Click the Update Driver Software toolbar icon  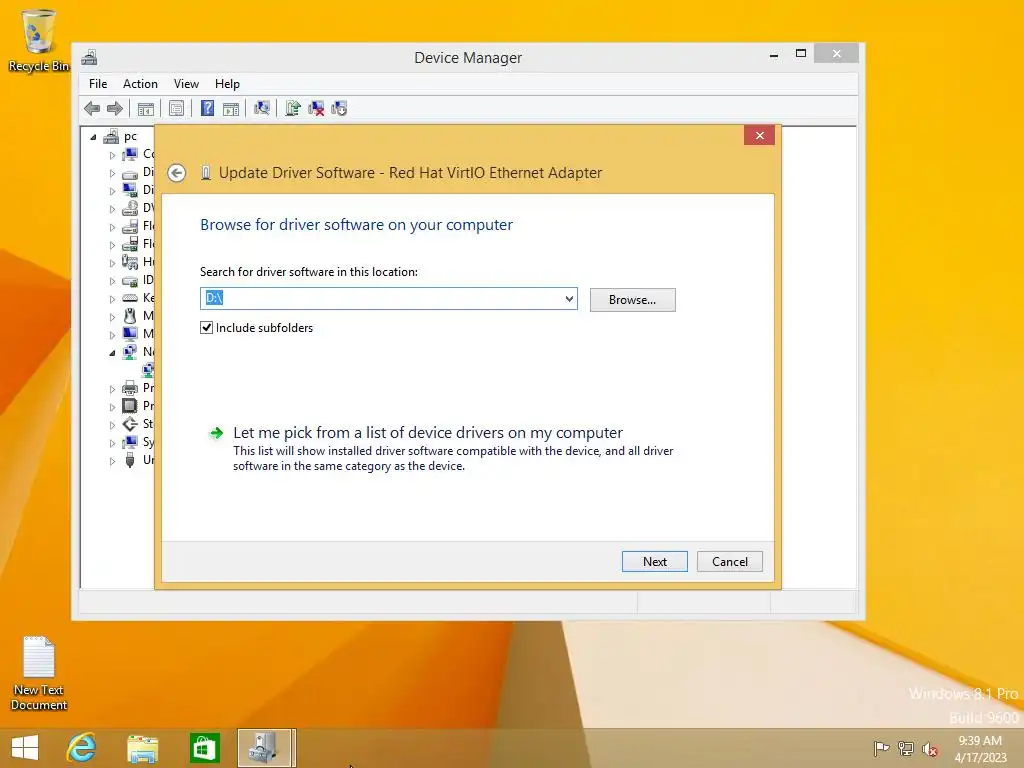[293, 108]
